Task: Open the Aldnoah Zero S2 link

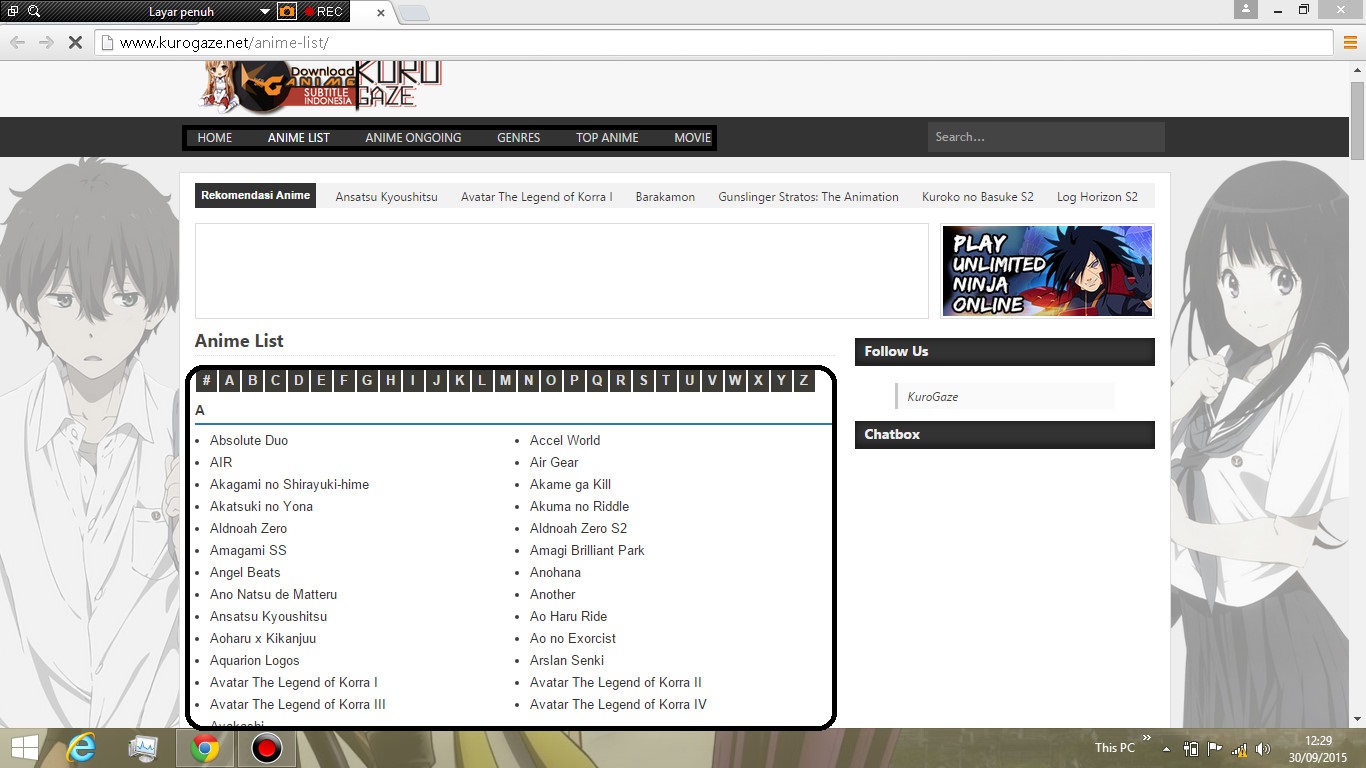Action: coord(579,528)
